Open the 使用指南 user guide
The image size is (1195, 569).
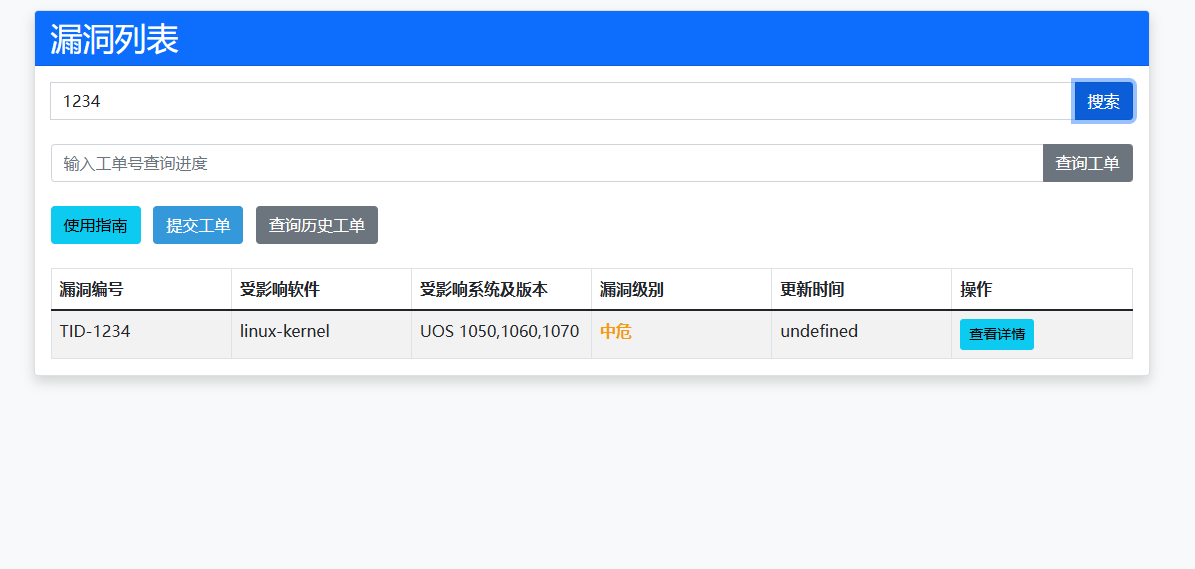(96, 225)
